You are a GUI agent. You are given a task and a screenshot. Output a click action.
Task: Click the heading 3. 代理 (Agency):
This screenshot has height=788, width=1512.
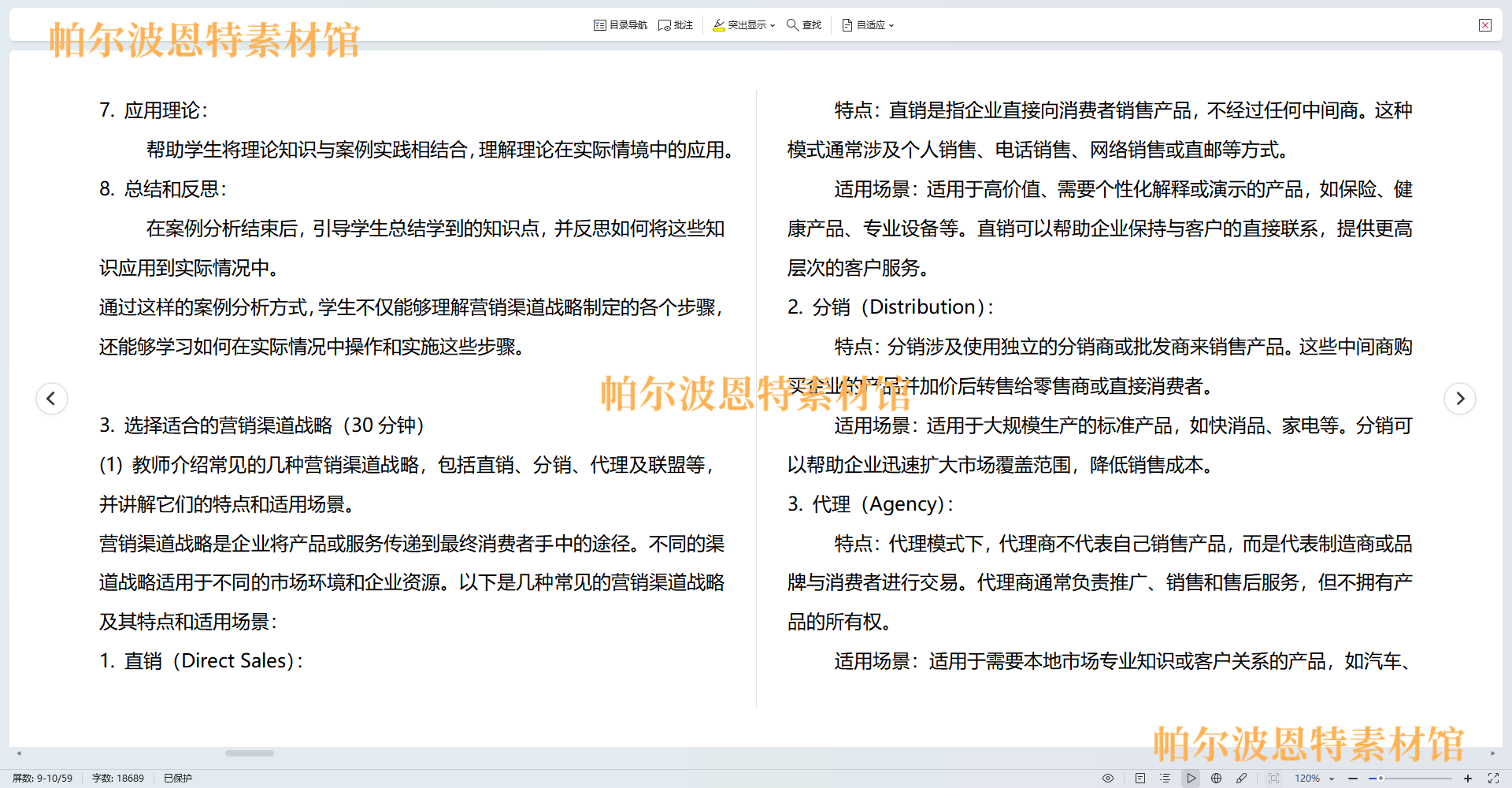click(x=871, y=504)
